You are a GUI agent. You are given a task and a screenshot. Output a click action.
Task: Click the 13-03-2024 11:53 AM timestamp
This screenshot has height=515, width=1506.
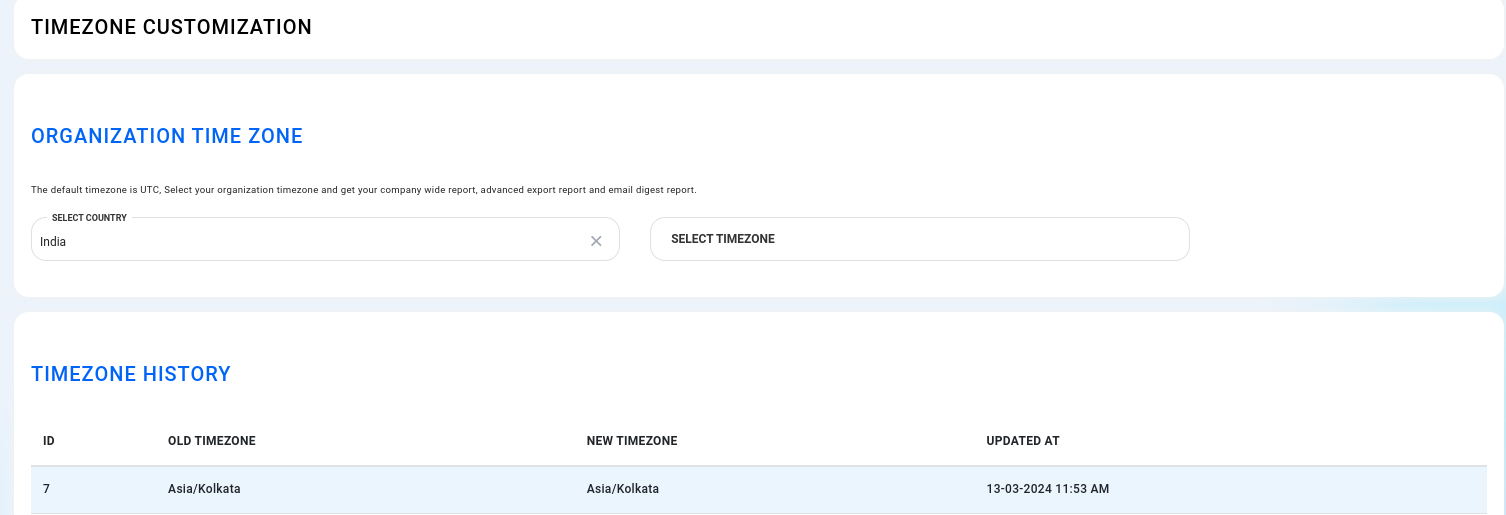click(x=1048, y=489)
